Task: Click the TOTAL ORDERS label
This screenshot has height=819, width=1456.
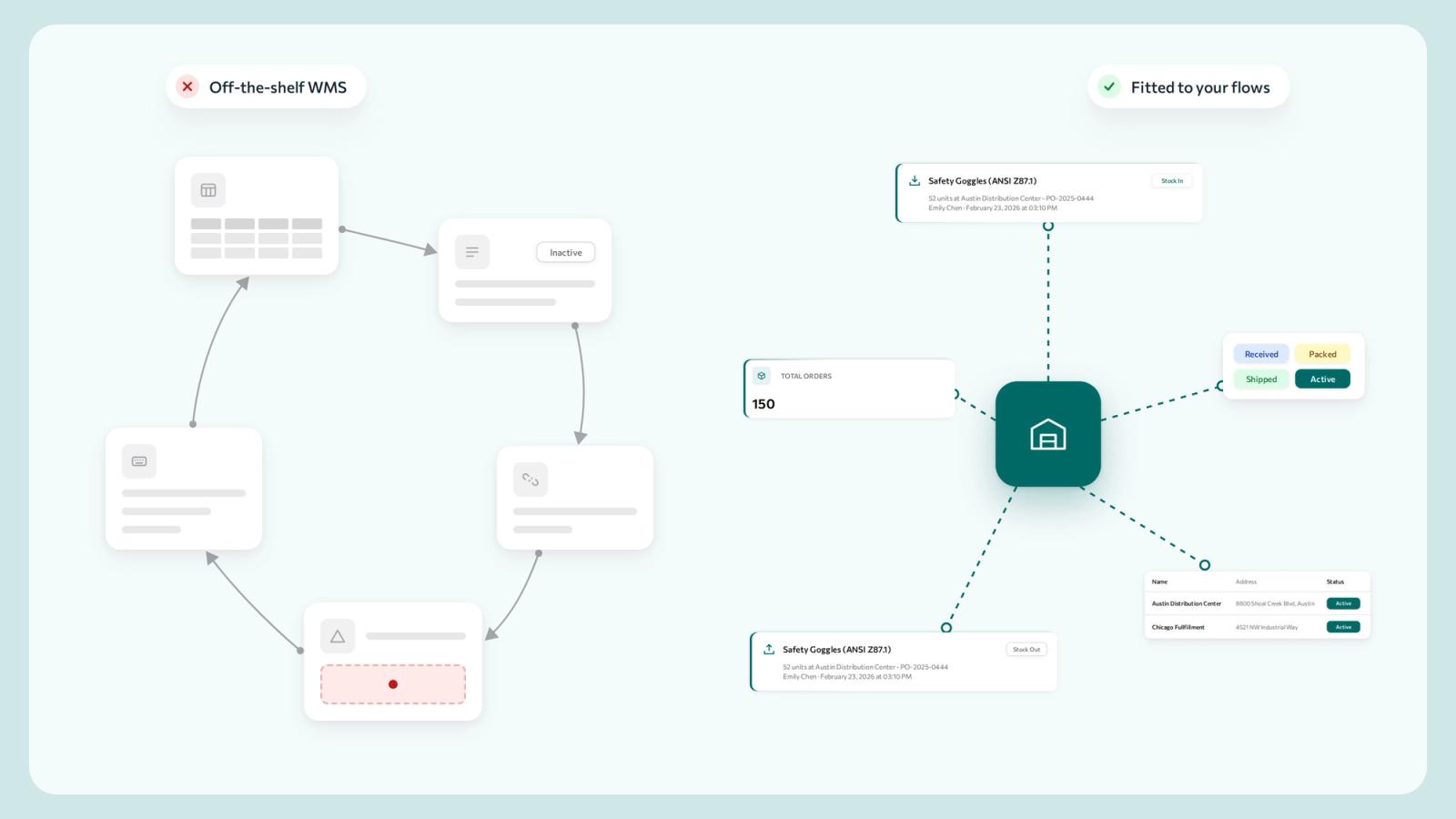Action: tap(806, 376)
